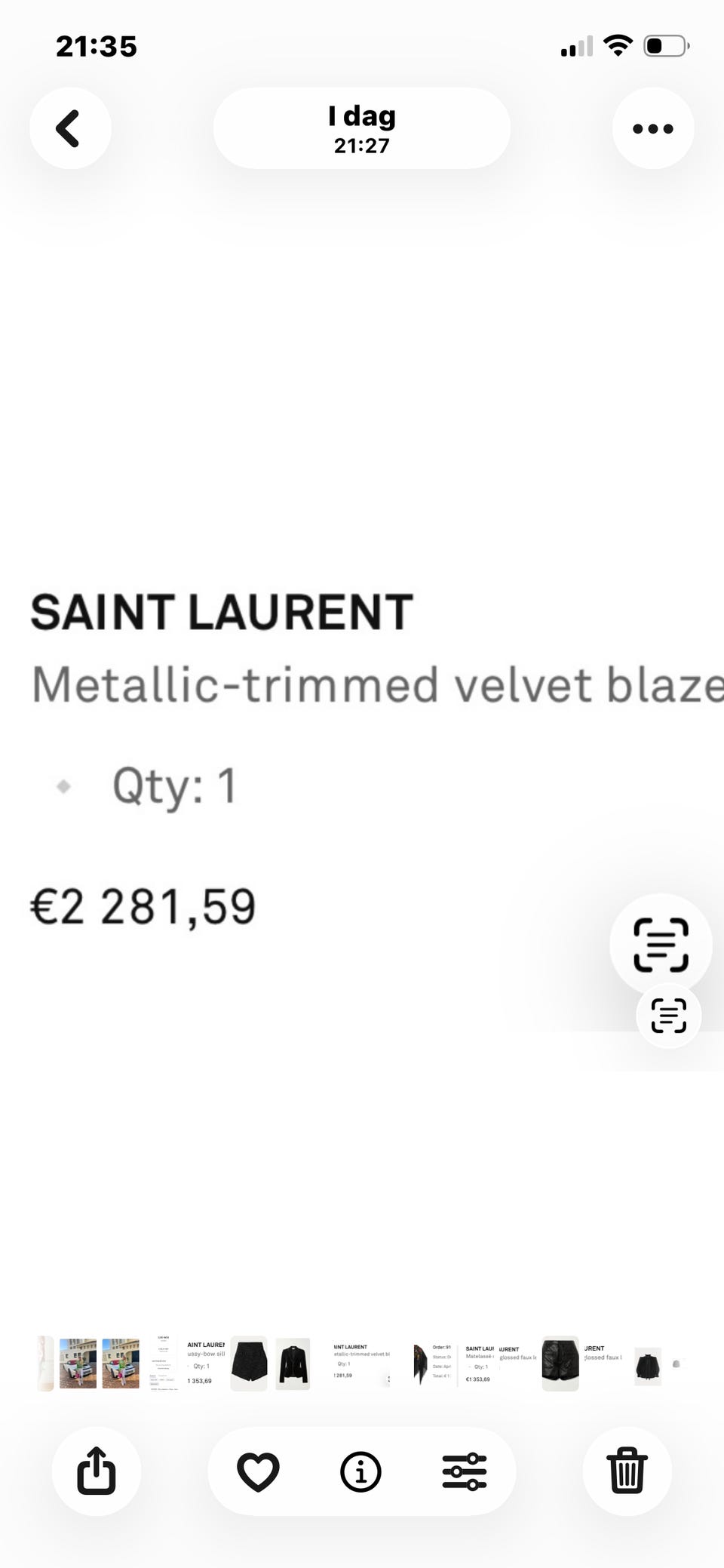Select the SAINT LAURENT brand text
724x1568 pixels.
(220, 611)
